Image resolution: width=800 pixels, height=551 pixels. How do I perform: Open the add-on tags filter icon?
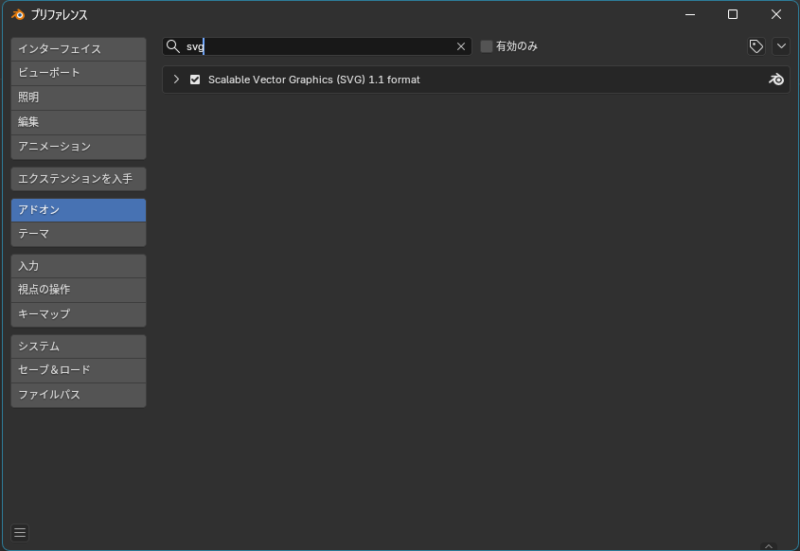tap(756, 47)
